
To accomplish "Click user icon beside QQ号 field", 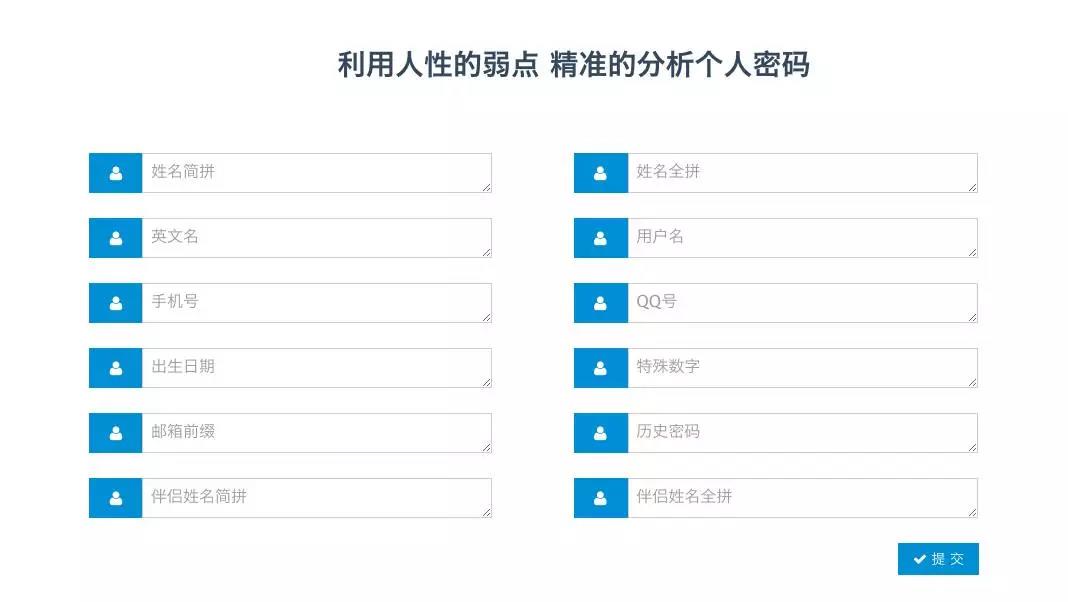I will [x=600, y=303].
